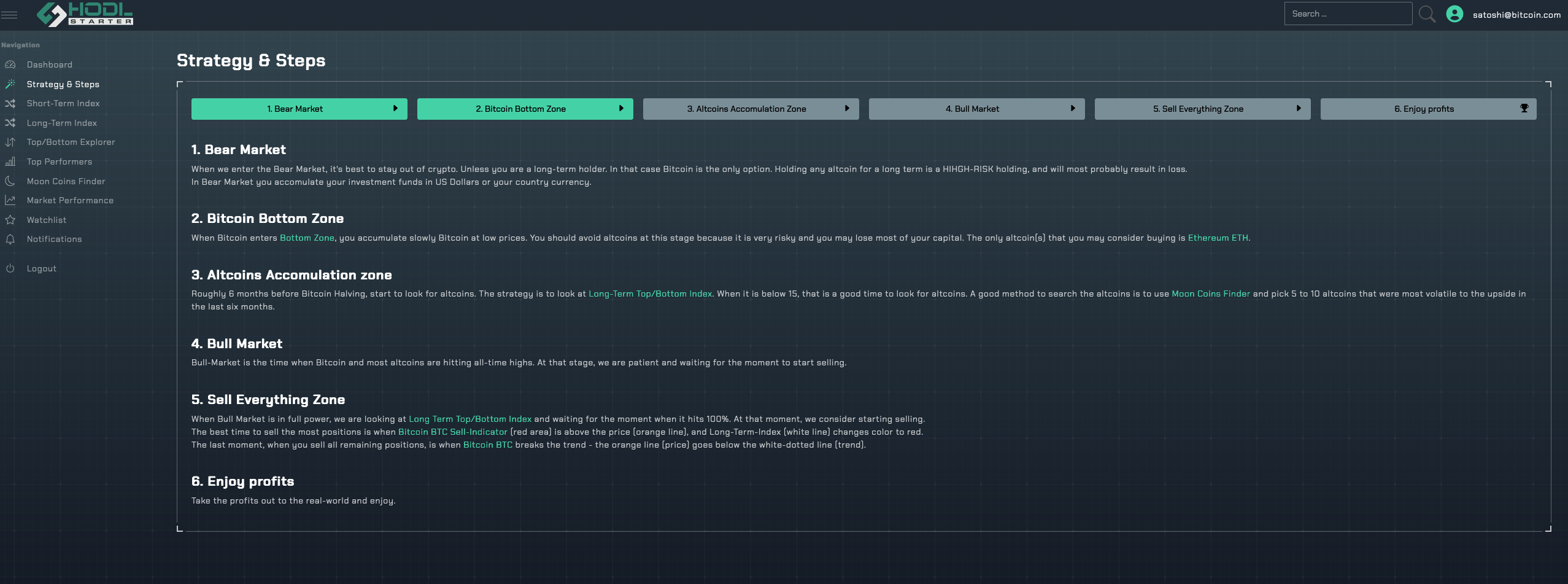
Task: Select Strategy & Steps in navigation
Action: [x=63, y=84]
